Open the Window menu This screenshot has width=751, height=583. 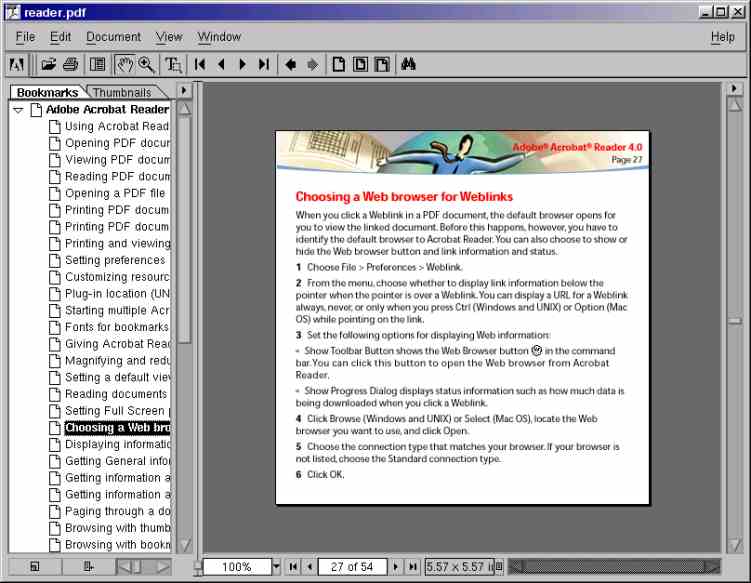(219, 37)
